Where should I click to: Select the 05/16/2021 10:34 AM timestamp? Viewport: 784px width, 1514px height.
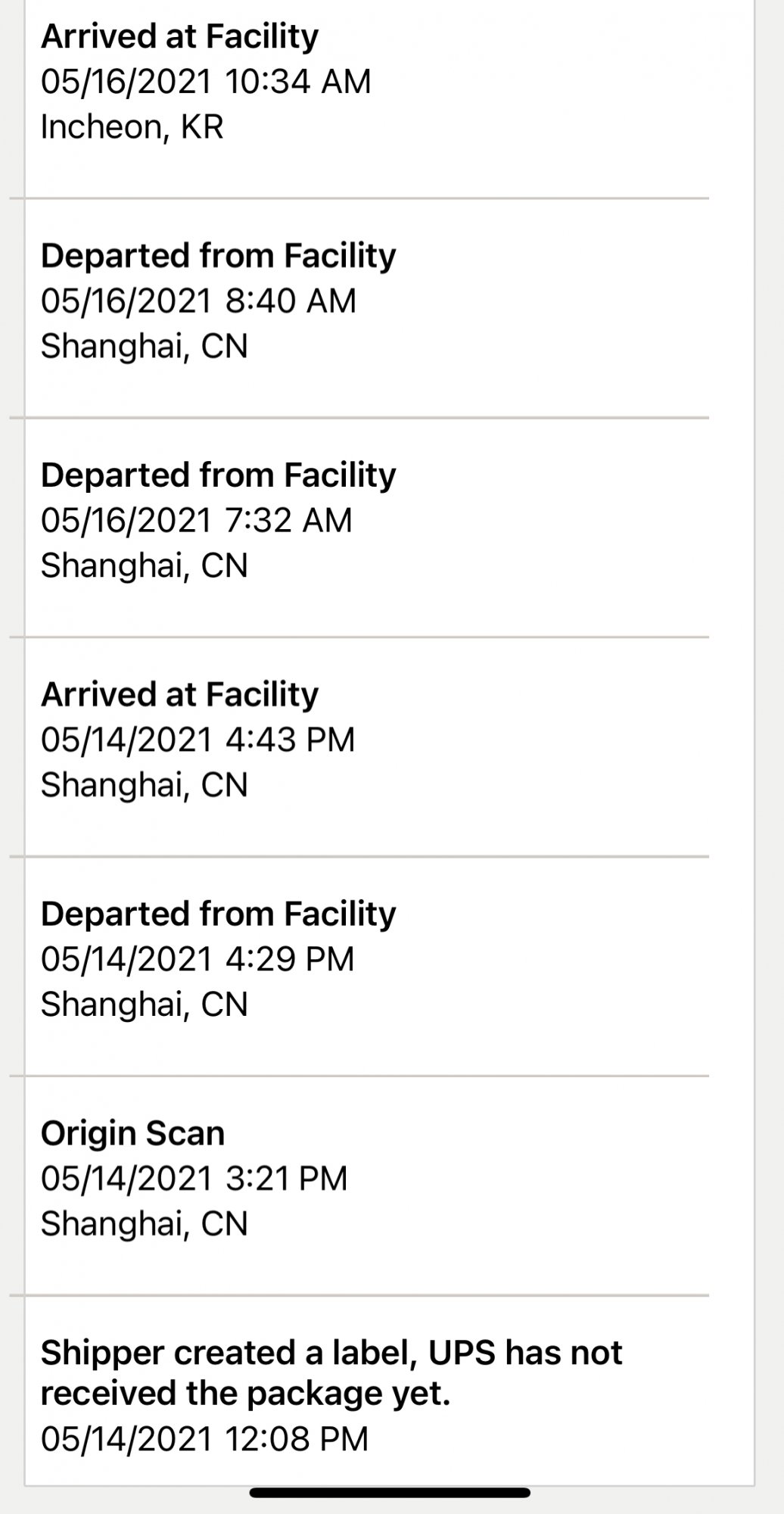(206, 82)
